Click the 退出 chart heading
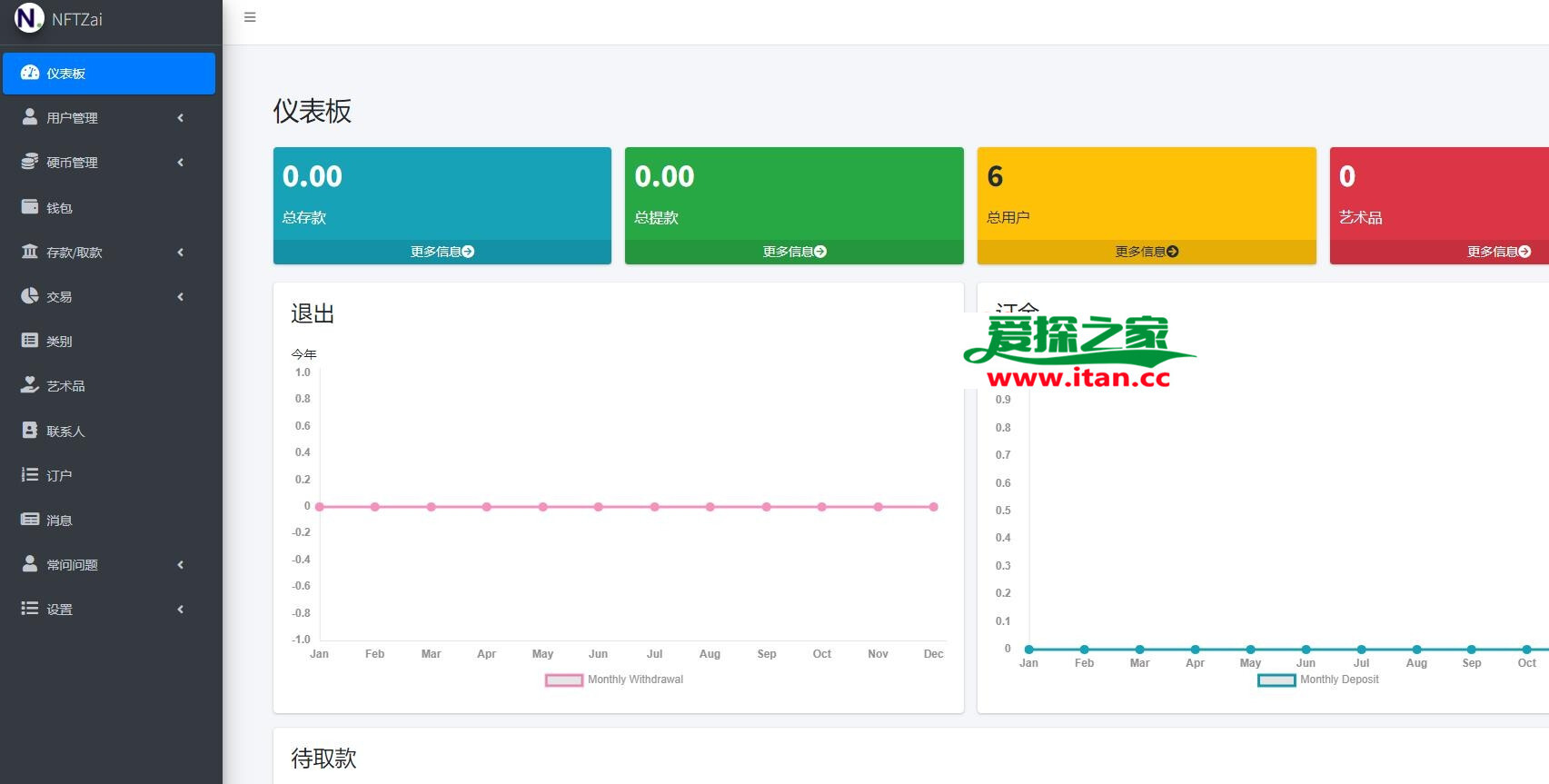 [x=313, y=313]
